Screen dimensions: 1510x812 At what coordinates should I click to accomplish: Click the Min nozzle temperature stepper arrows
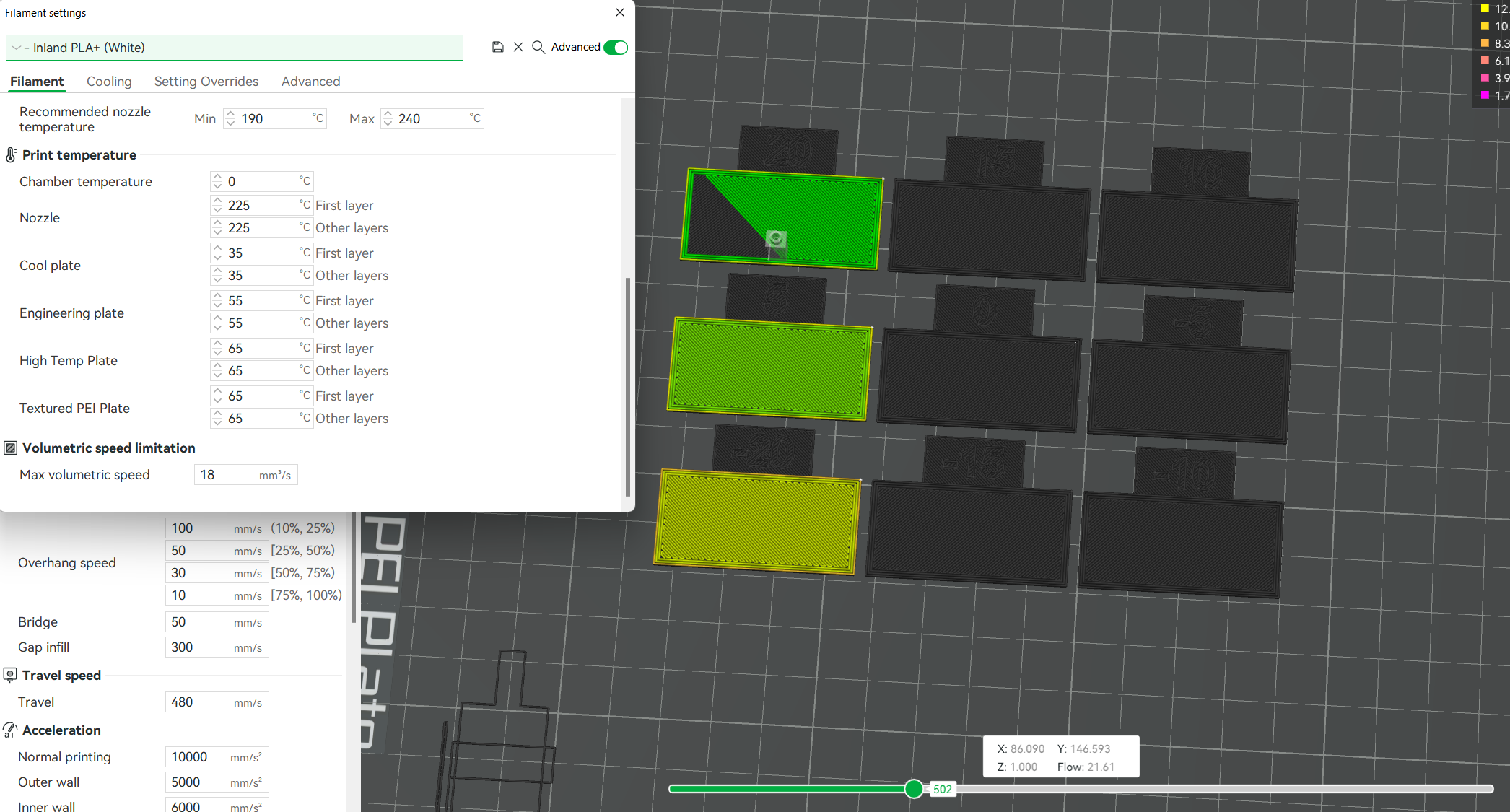230,118
